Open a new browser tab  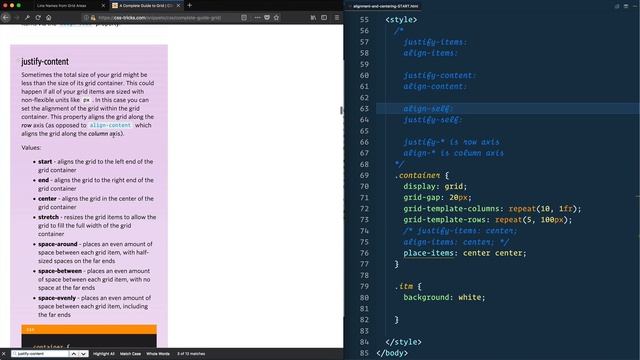pos(189,5)
